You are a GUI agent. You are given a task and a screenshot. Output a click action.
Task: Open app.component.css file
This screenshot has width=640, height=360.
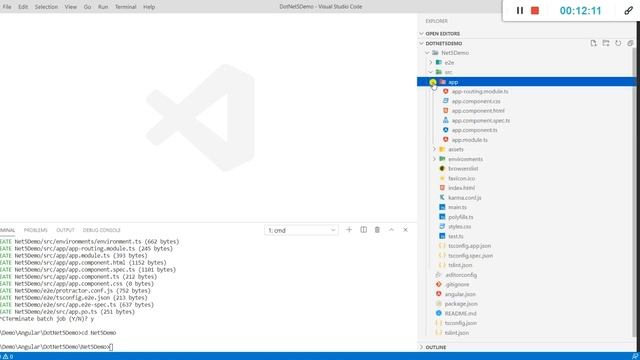click(476, 101)
